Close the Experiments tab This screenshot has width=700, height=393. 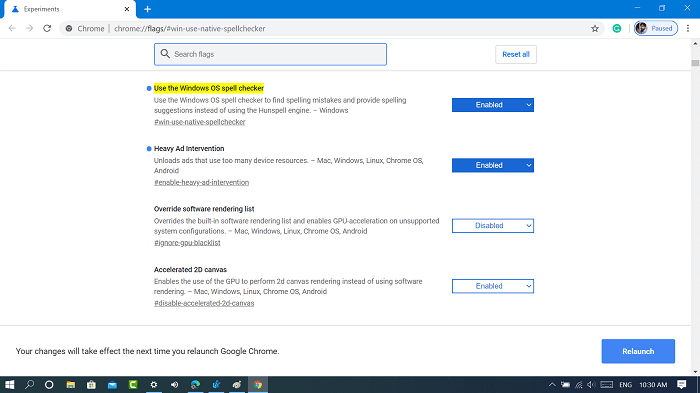tap(127, 9)
